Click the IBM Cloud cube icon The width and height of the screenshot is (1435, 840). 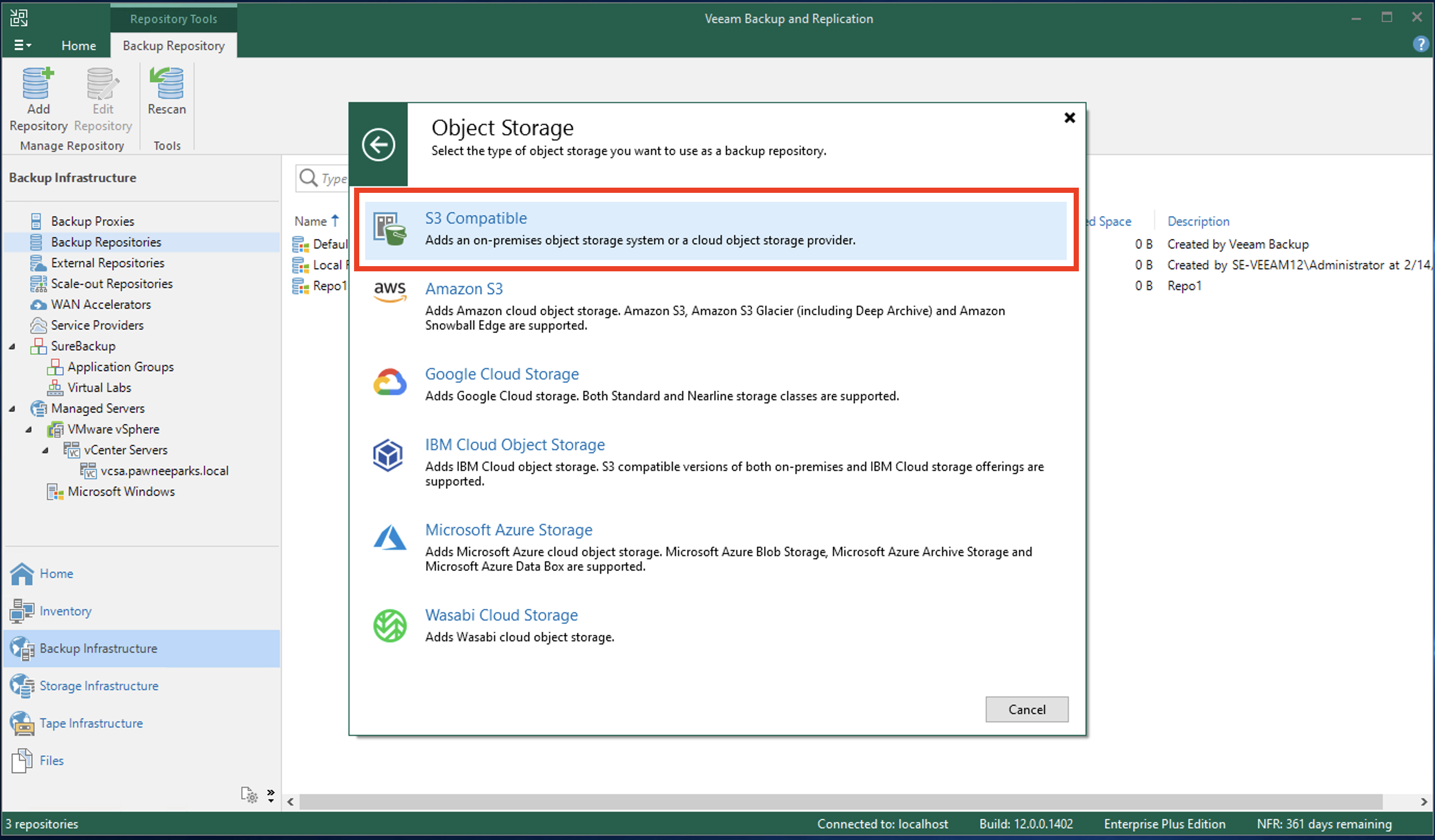[388, 454]
